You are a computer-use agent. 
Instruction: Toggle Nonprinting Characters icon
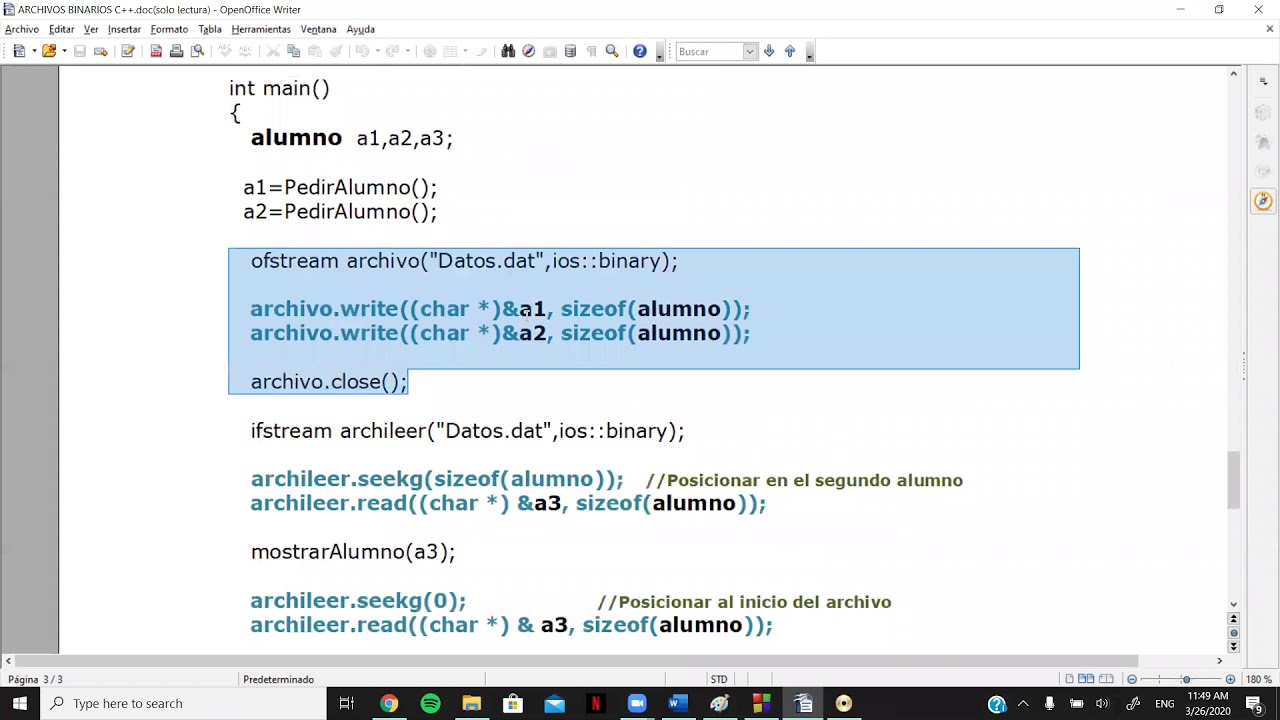[591, 51]
